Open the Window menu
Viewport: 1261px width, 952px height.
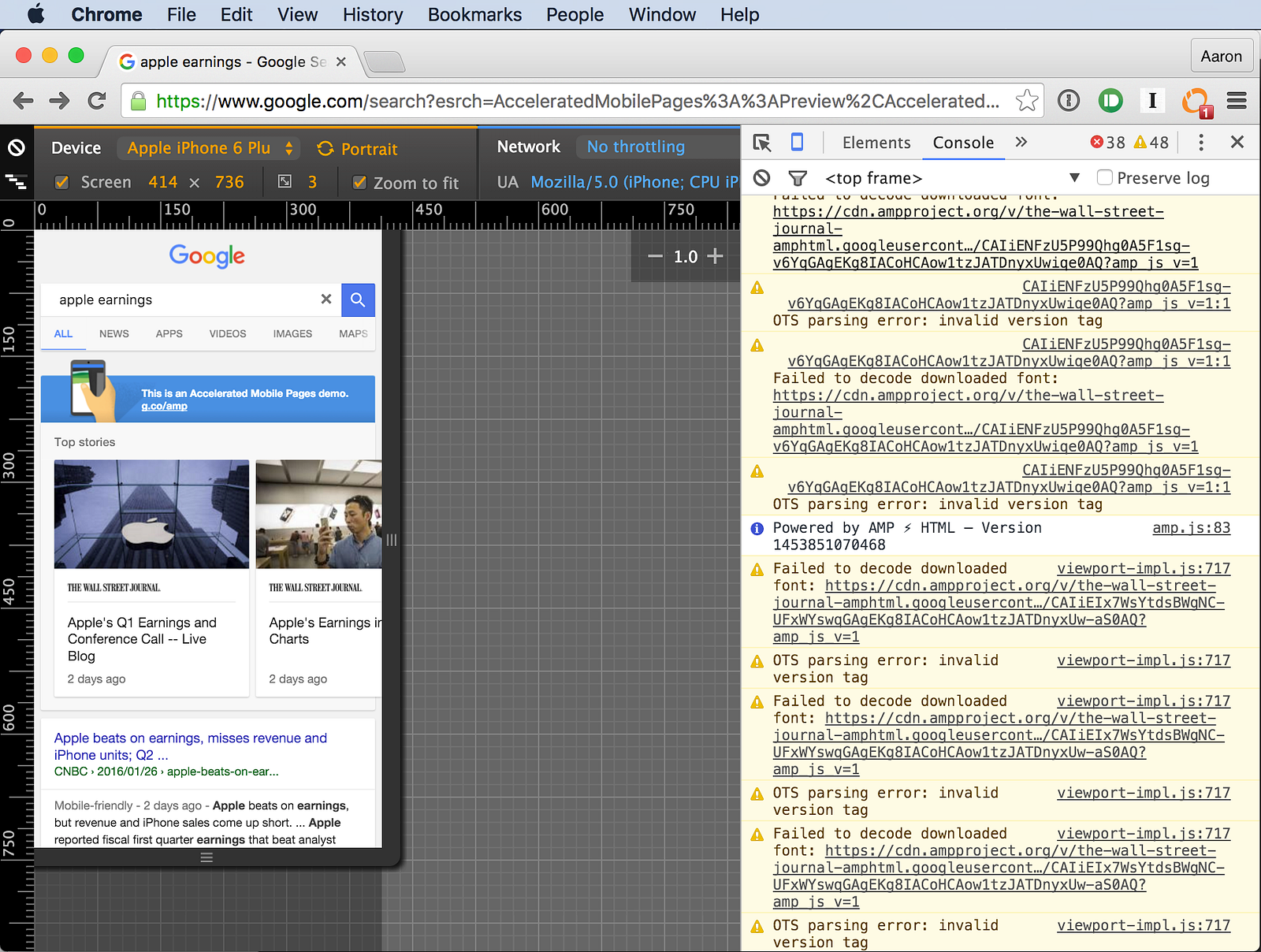(662, 14)
